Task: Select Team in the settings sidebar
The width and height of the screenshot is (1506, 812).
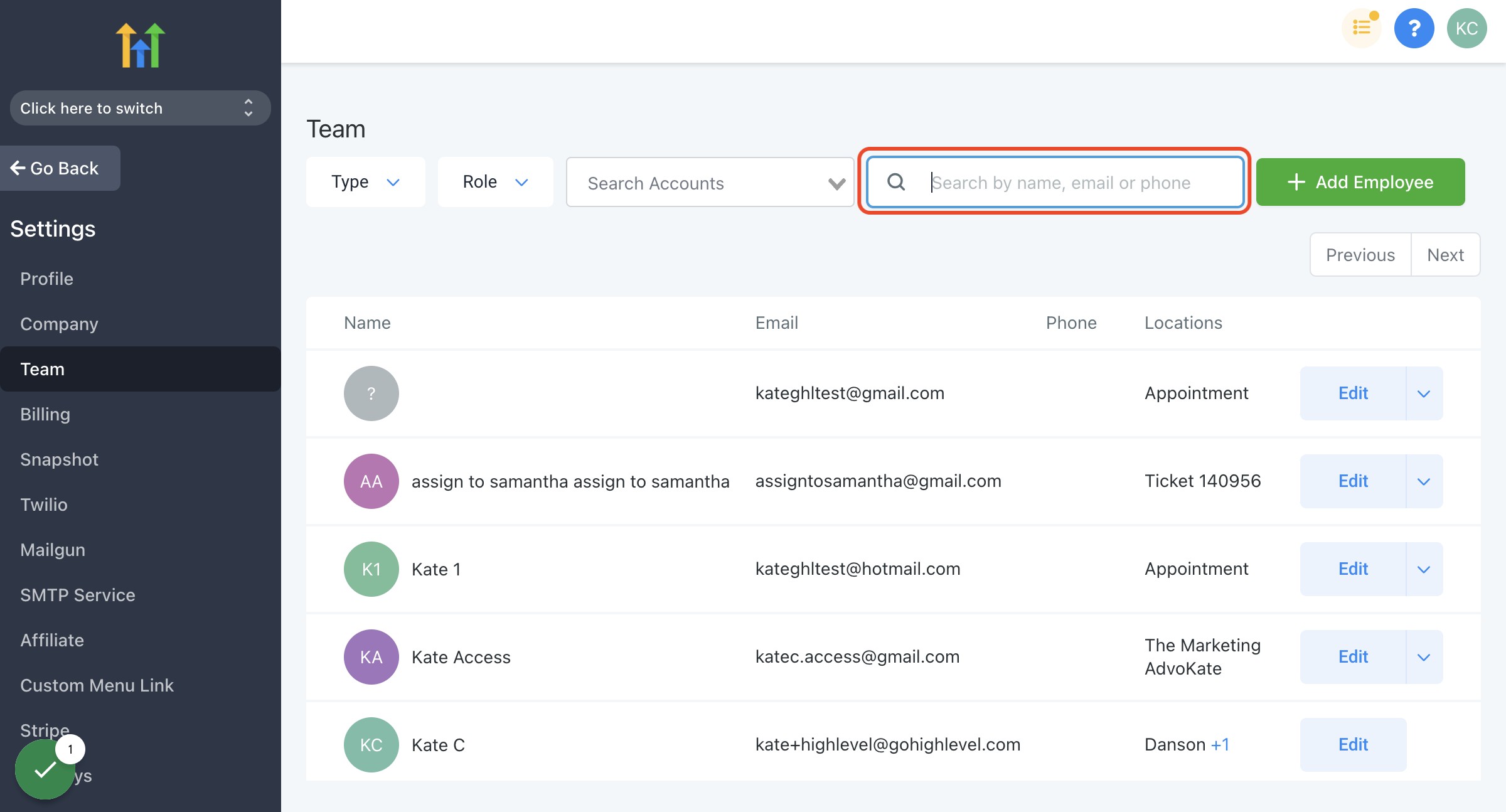Action: click(x=140, y=369)
